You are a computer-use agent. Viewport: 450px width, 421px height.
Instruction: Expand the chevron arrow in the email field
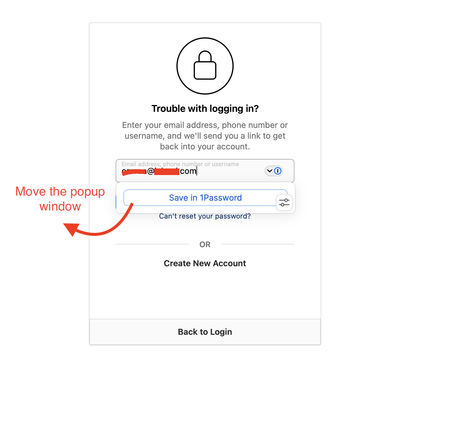pyautogui.click(x=269, y=171)
